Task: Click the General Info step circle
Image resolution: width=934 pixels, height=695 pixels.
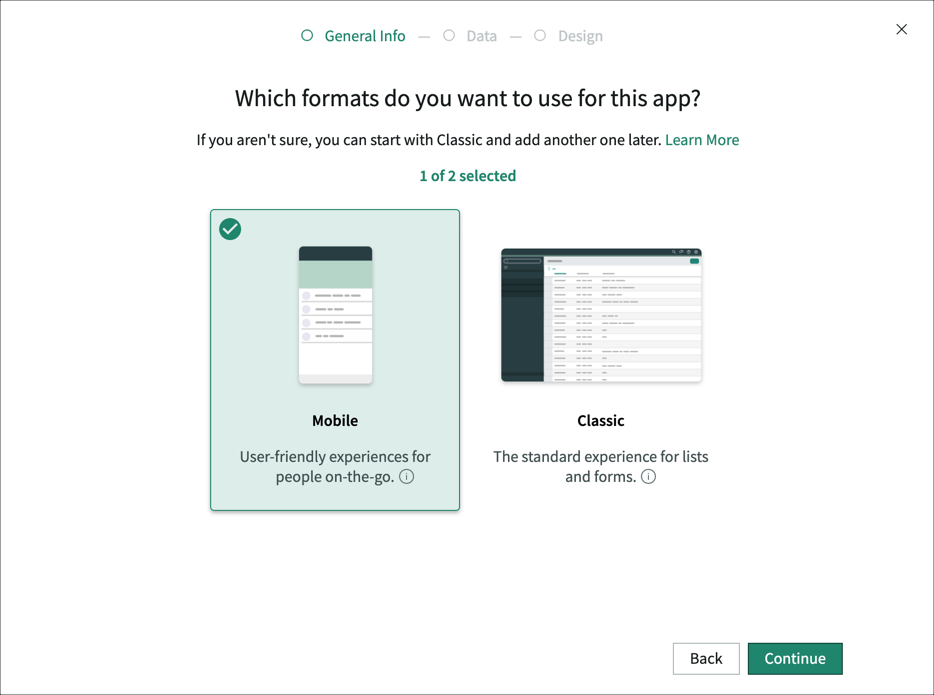Action: tap(307, 35)
